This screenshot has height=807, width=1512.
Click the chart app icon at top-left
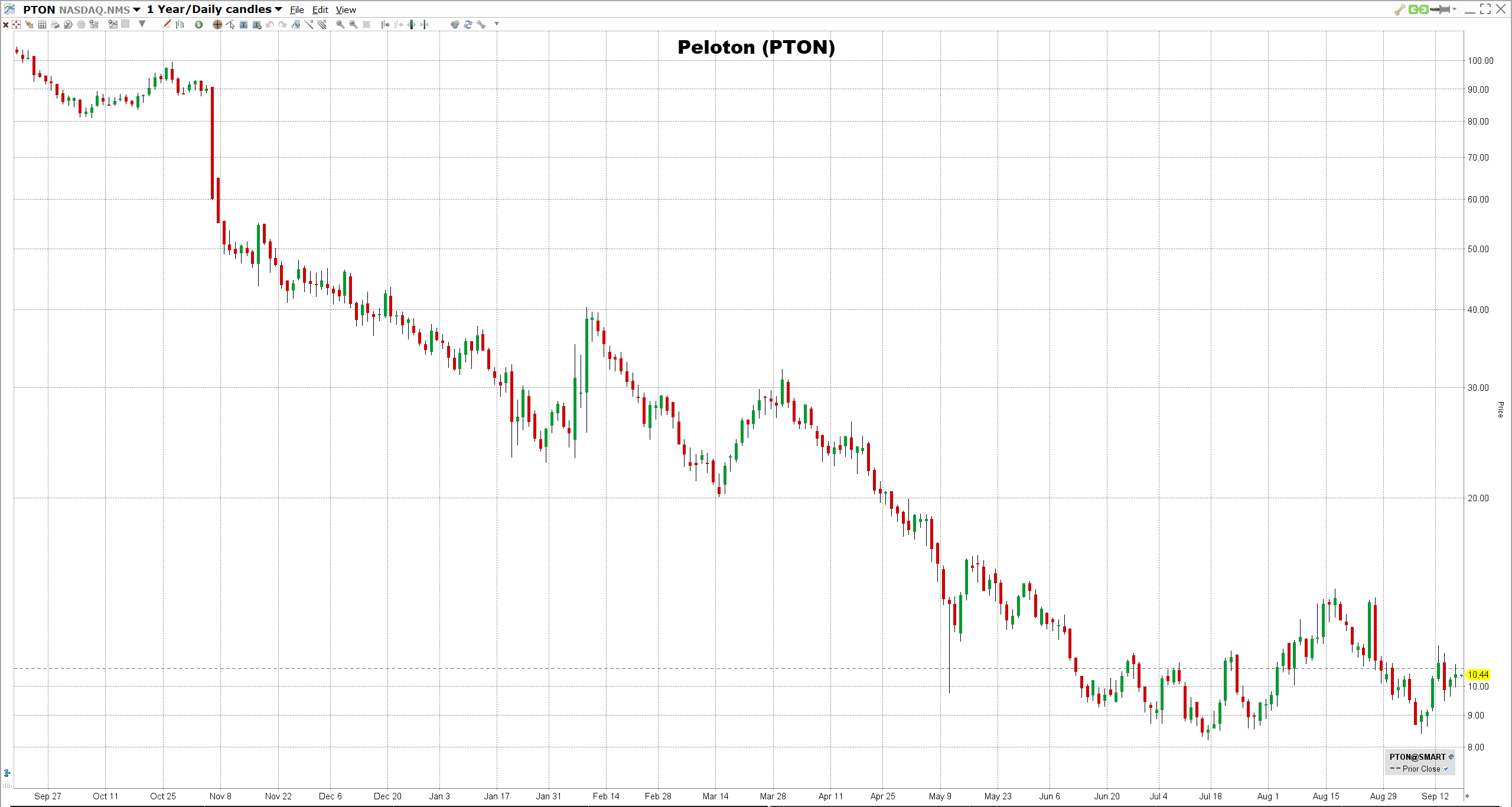pyautogui.click(x=9, y=9)
